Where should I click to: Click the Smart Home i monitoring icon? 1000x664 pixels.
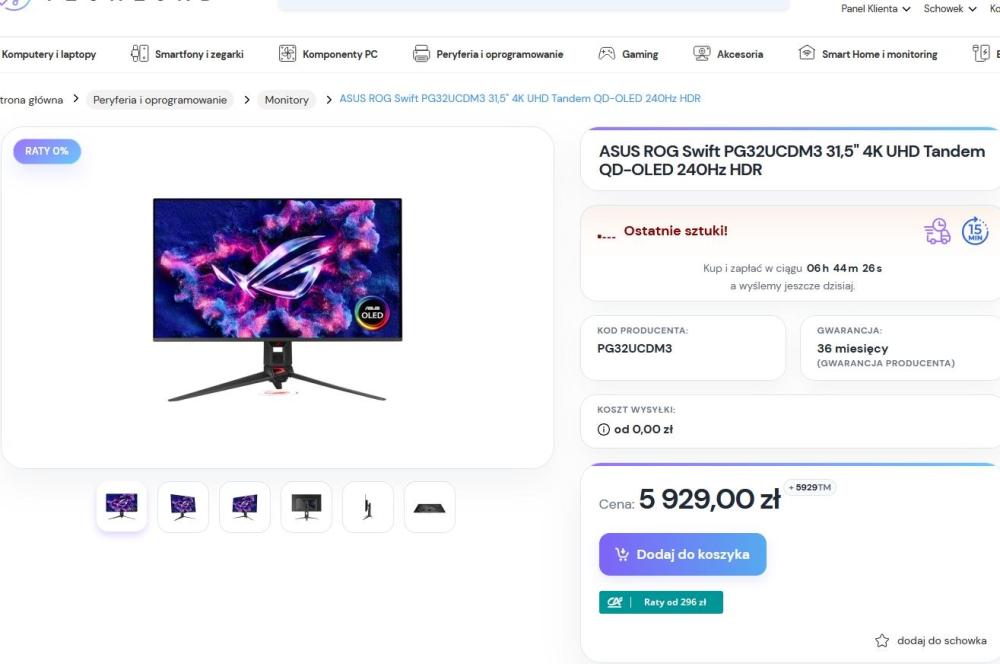pyautogui.click(x=806, y=54)
